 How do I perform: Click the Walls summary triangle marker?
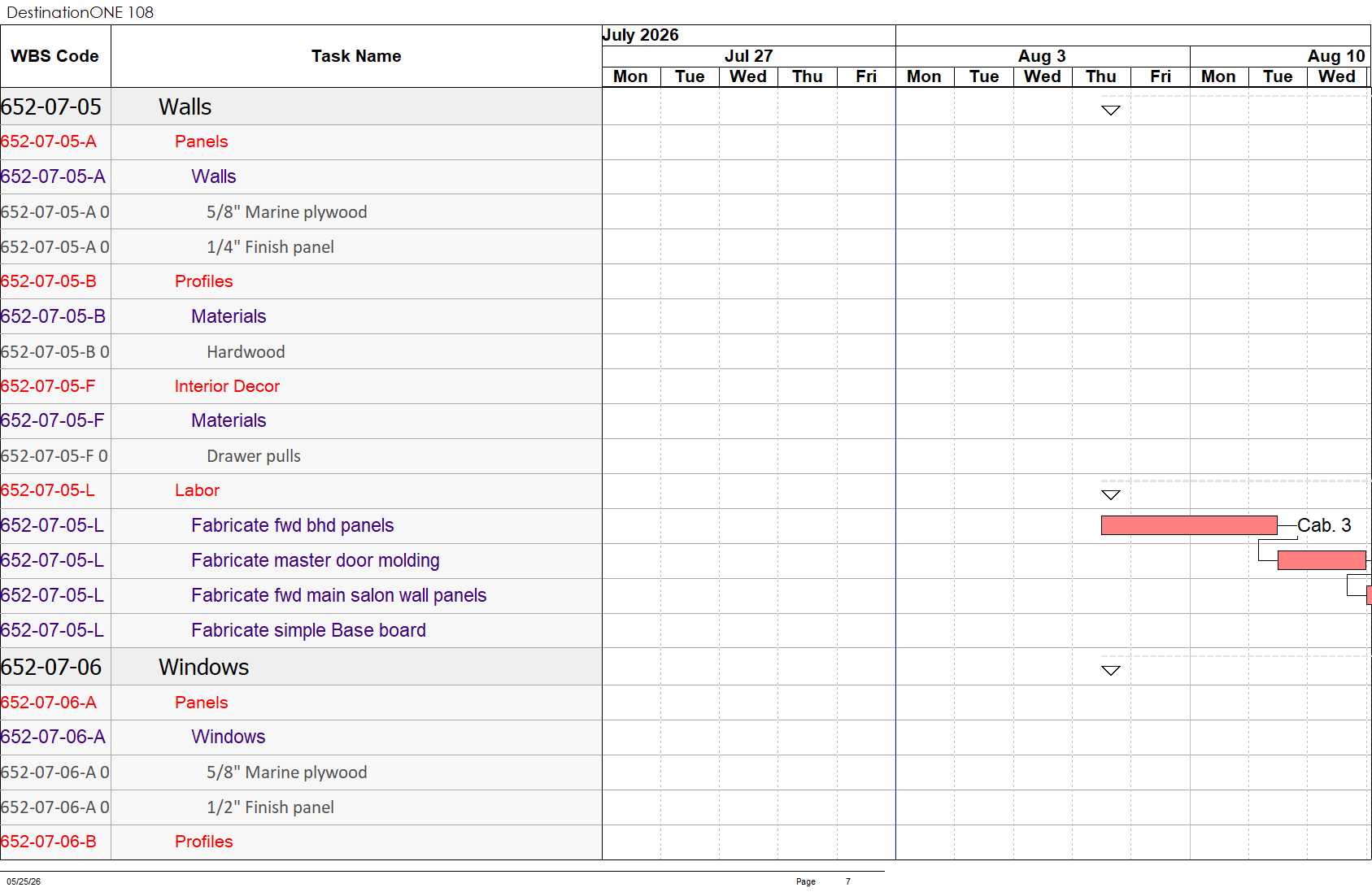click(x=1111, y=111)
